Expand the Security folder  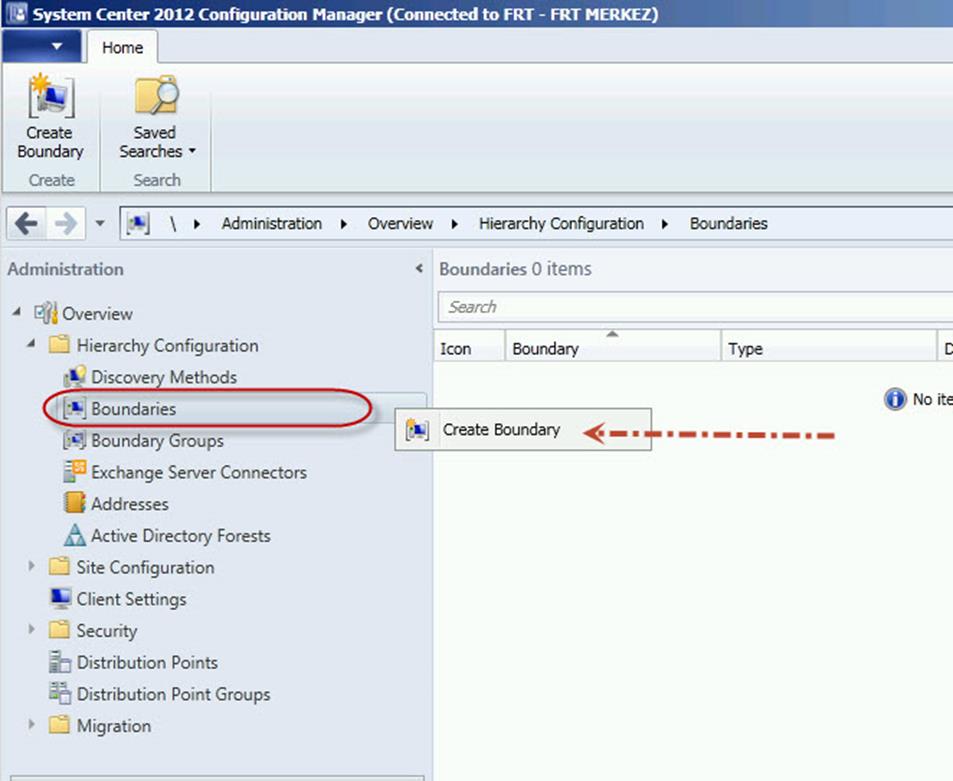pos(33,630)
